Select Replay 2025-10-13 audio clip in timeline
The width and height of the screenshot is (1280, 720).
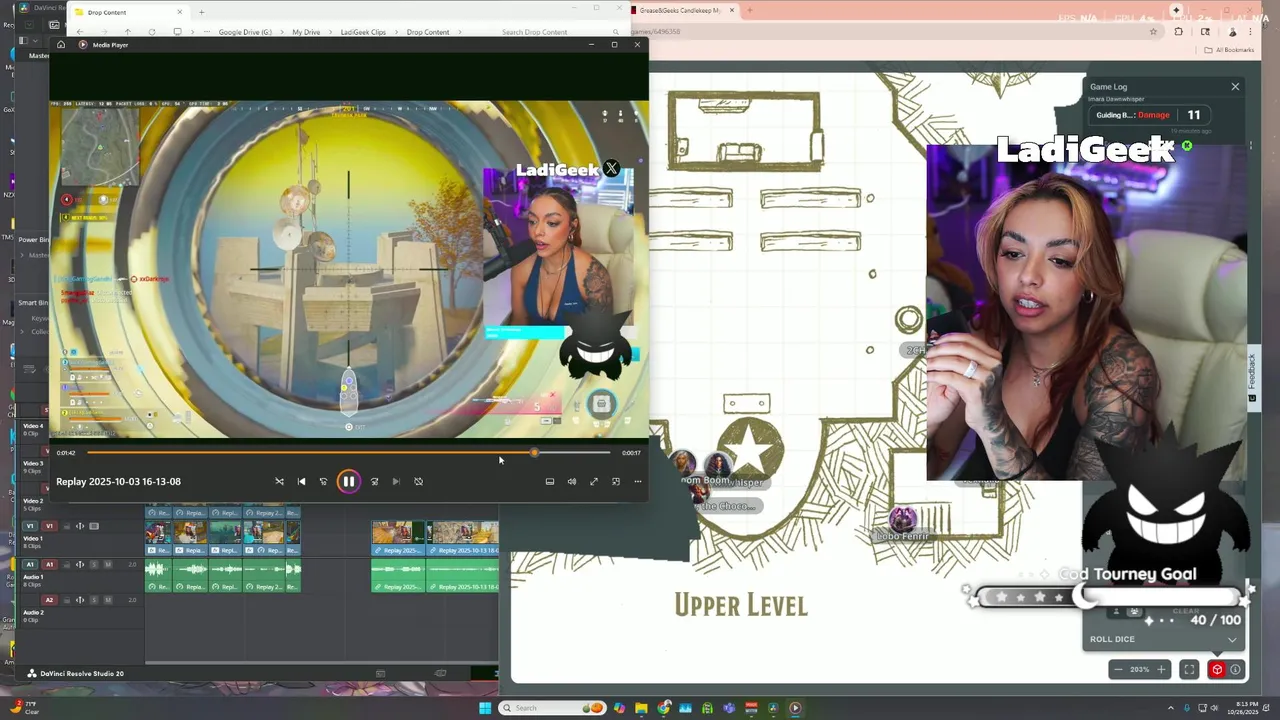click(463, 575)
